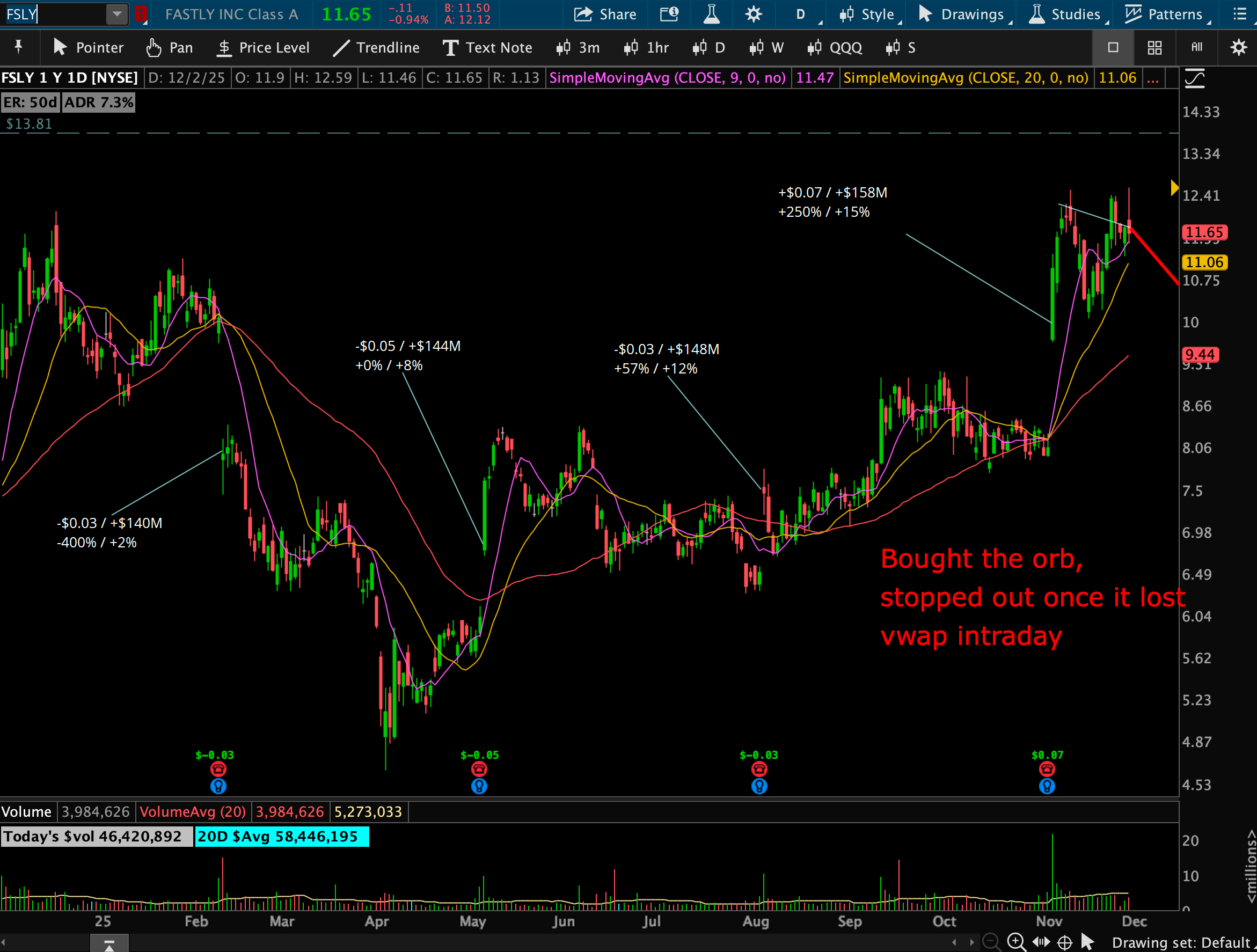Open the Edit Studies flask icon
Screen dimensions: 1257x952
click(712, 14)
